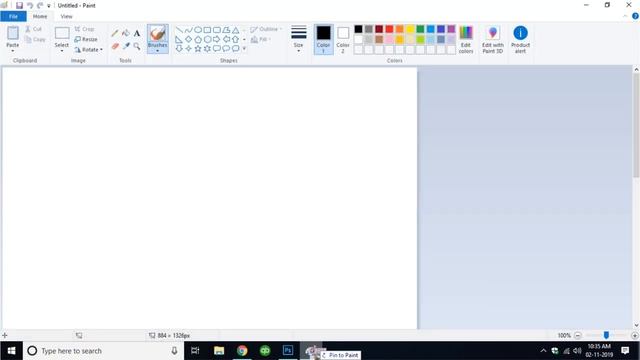Open the Windows Start menu
Image resolution: width=640 pixels, height=360 pixels.
11,351
